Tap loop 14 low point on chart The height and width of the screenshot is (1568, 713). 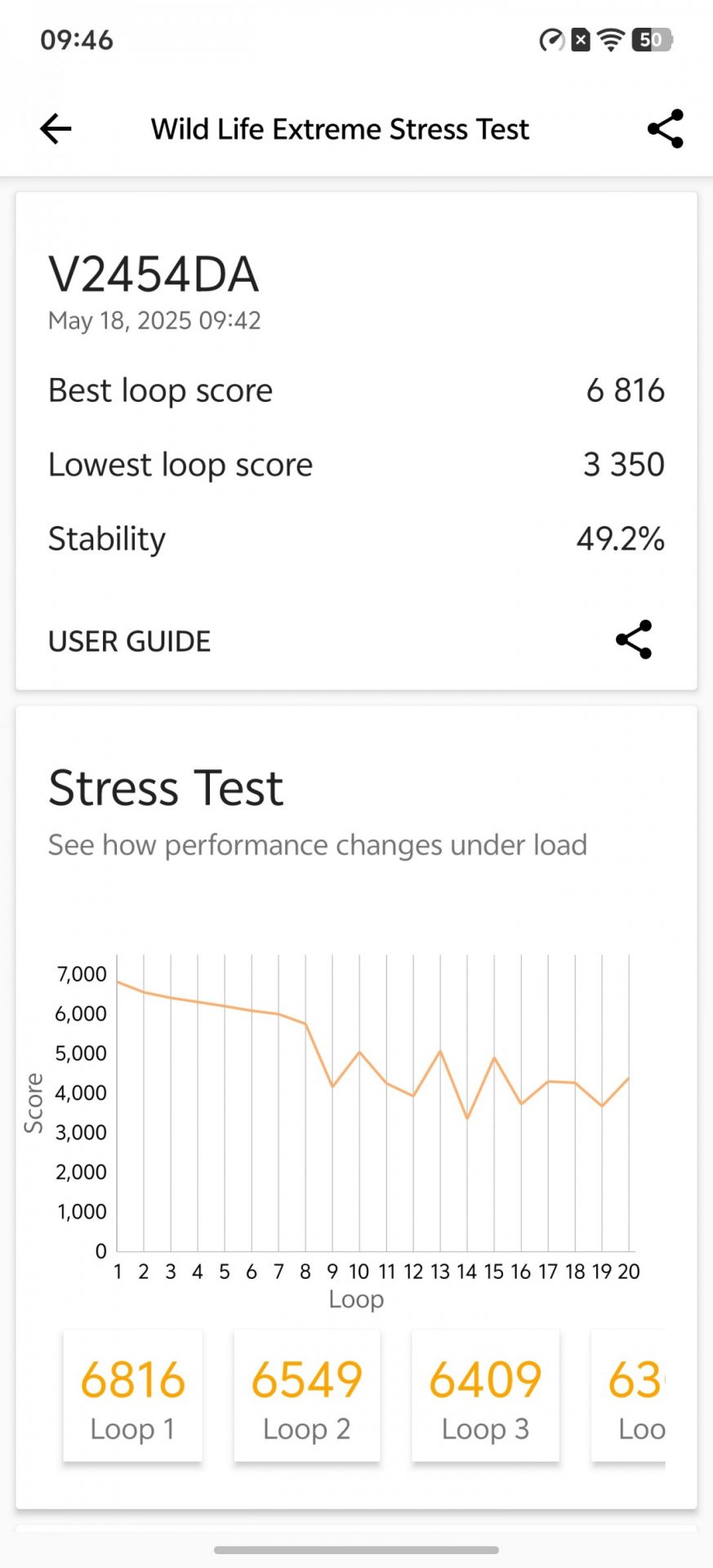pyautogui.click(x=467, y=1118)
